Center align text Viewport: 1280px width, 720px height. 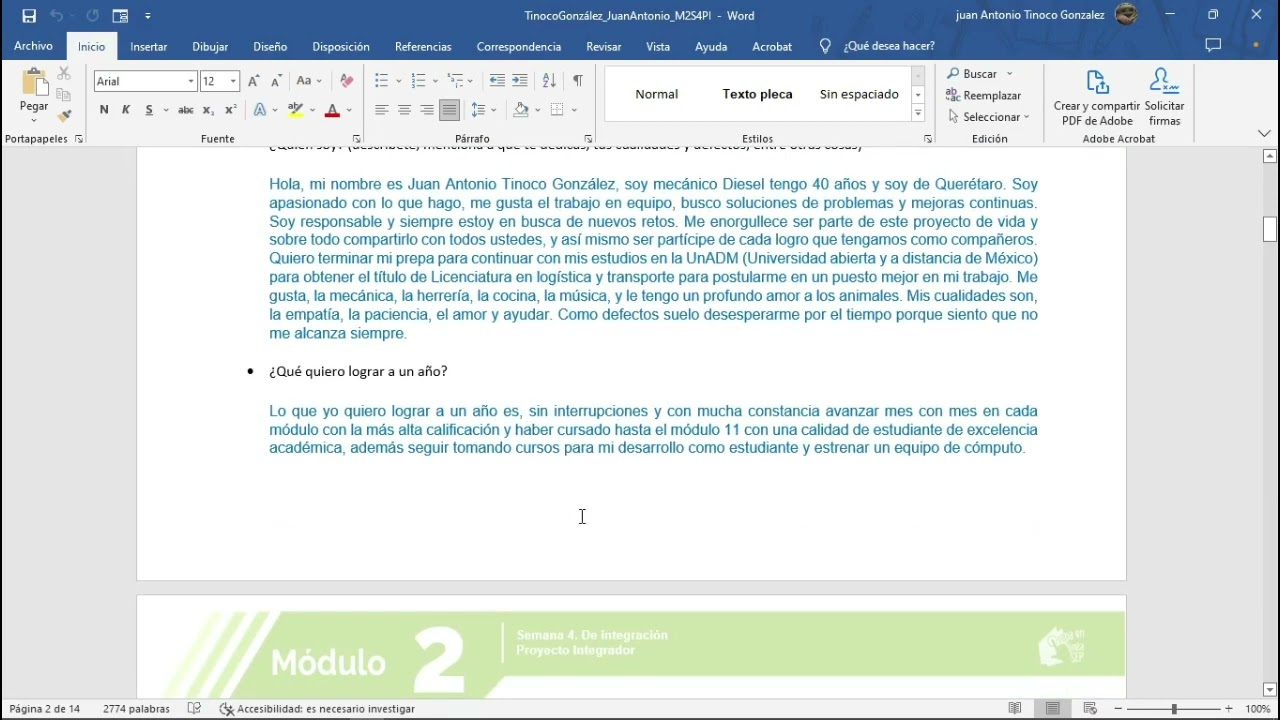pos(404,110)
